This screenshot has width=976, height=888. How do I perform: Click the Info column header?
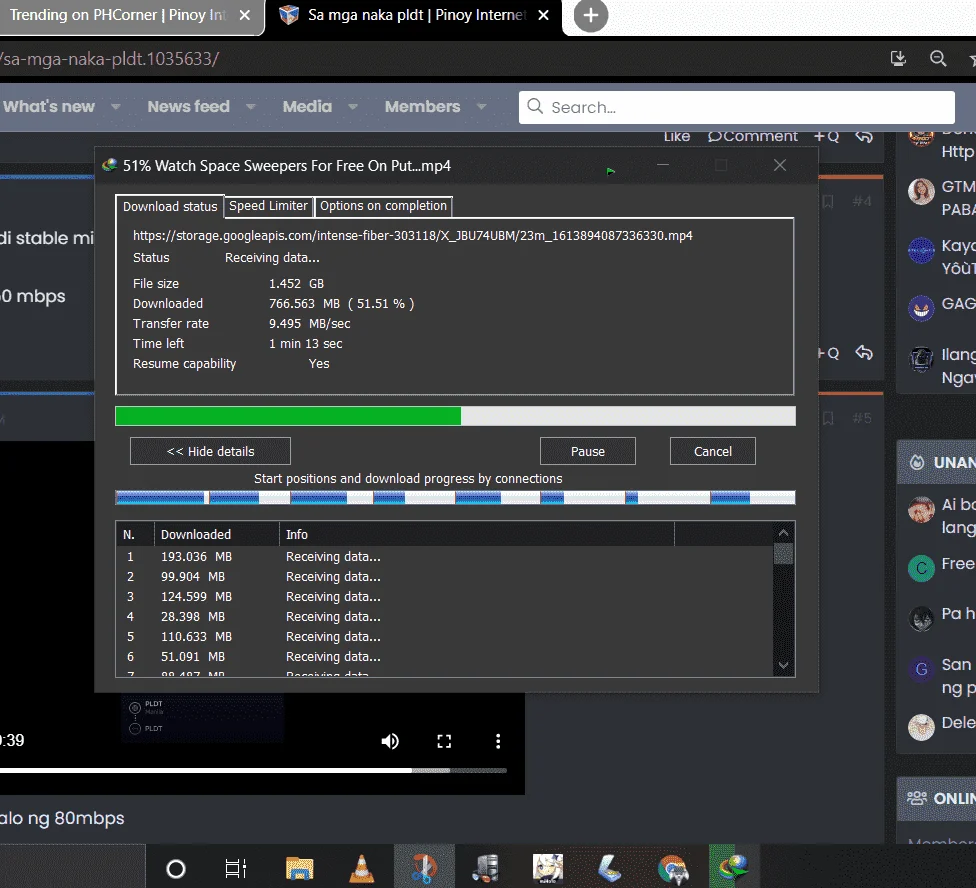pos(476,534)
